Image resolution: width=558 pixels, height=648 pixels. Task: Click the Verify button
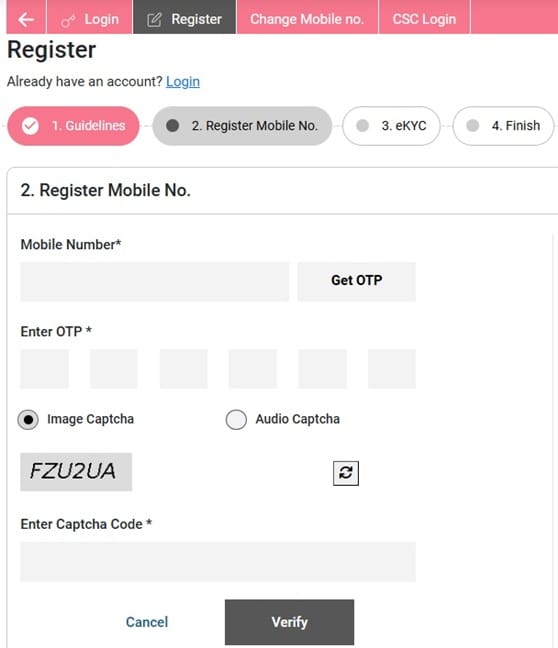[x=289, y=622]
